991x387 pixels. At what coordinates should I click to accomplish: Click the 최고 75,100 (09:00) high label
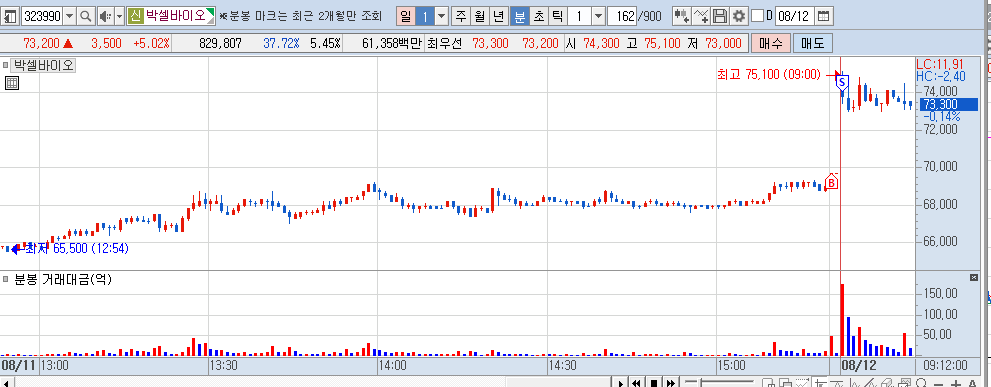tap(769, 75)
